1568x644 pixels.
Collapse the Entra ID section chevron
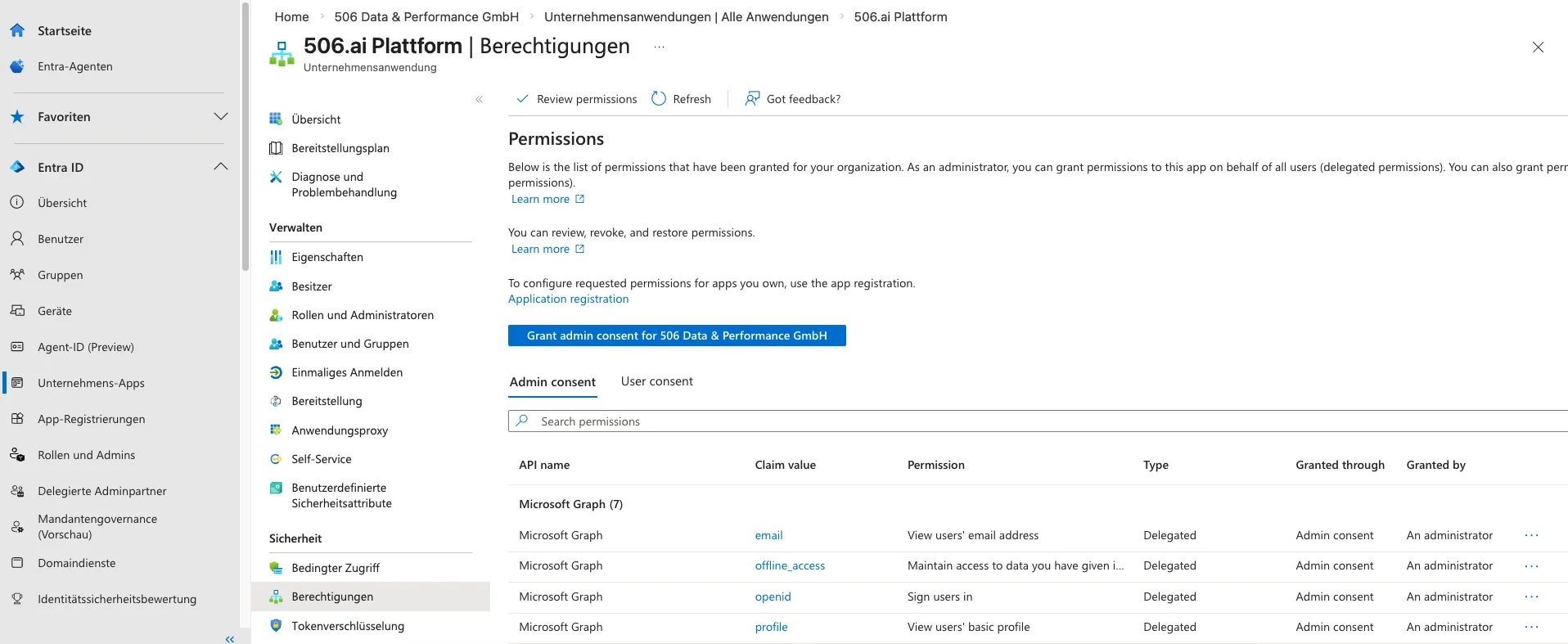(x=220, y=166)
